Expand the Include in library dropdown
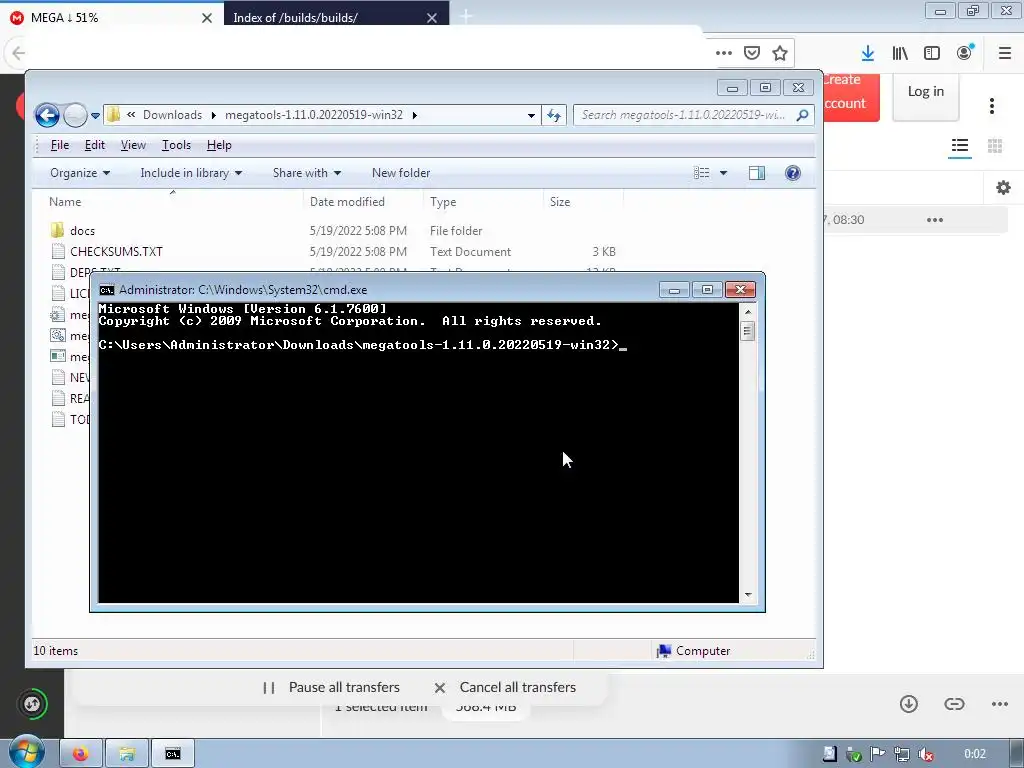The height and width of the screenshot is (768, 1024). (x=191, y=173)
